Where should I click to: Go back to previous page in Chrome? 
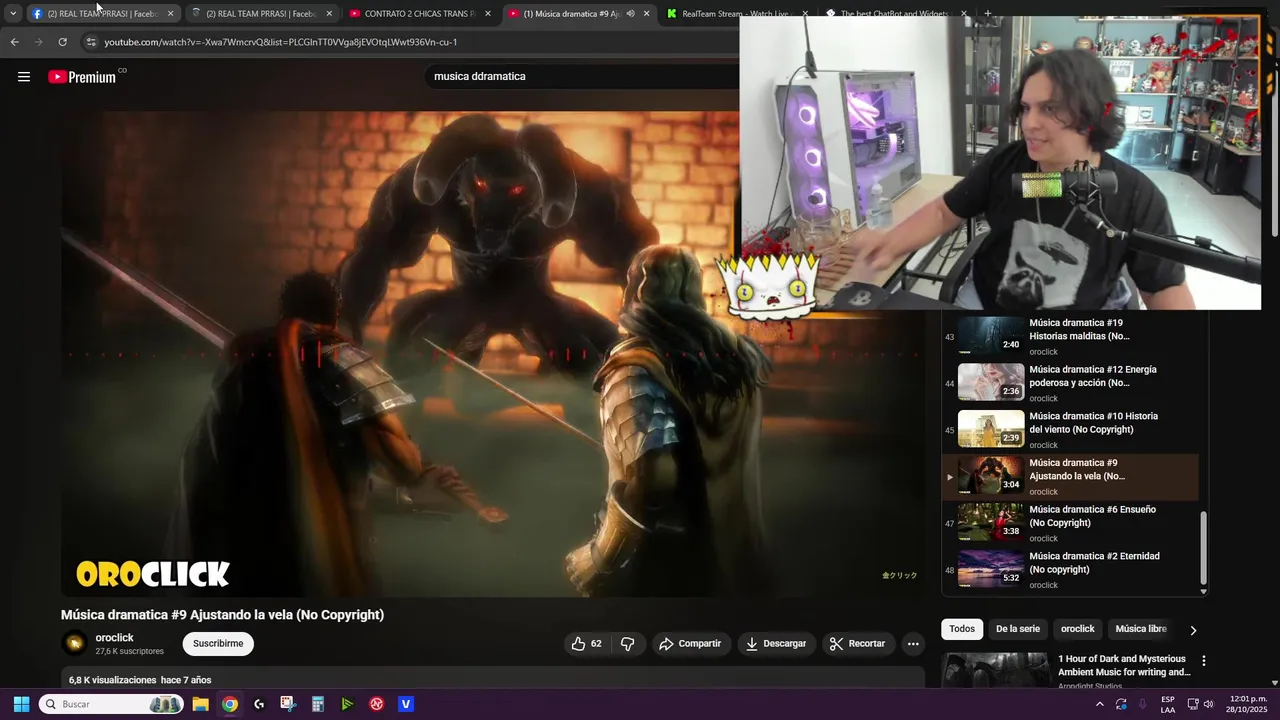[14, 42]
